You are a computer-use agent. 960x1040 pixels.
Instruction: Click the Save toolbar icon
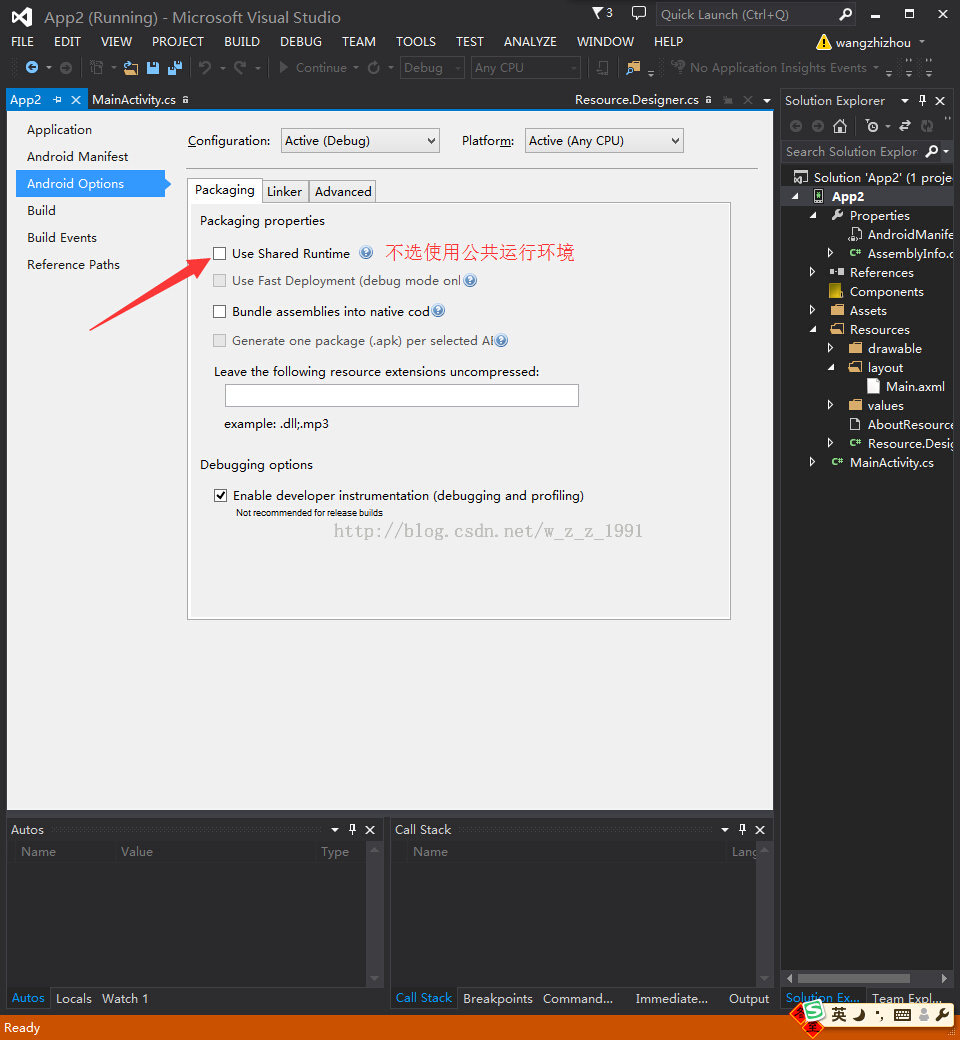click(153, 68)
